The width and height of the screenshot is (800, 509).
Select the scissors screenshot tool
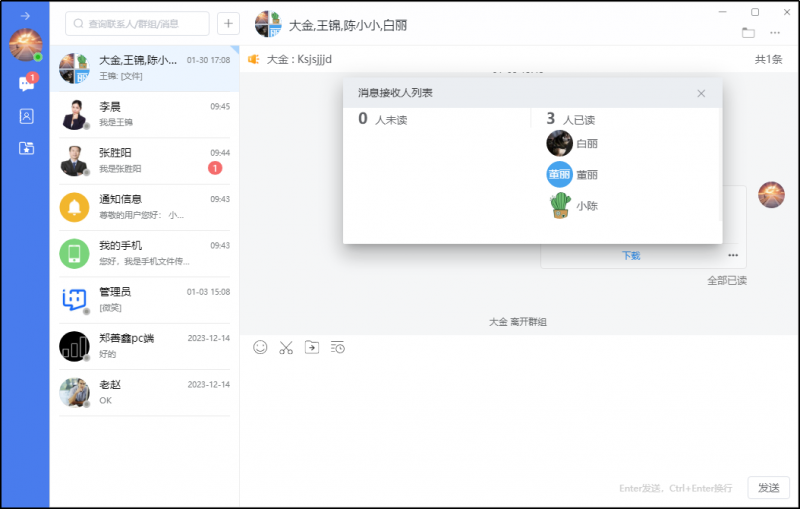coord(286,347)
